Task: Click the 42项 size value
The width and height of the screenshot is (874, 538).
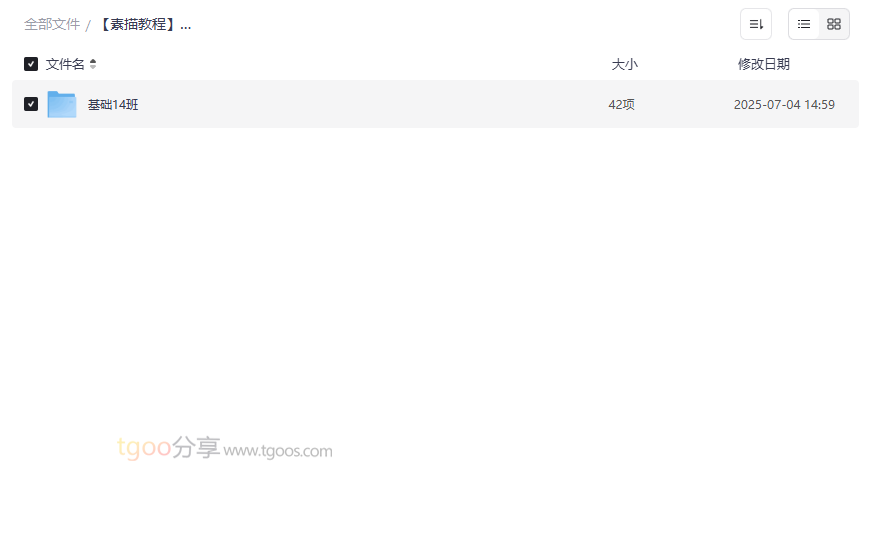Action: pos(621,104)
